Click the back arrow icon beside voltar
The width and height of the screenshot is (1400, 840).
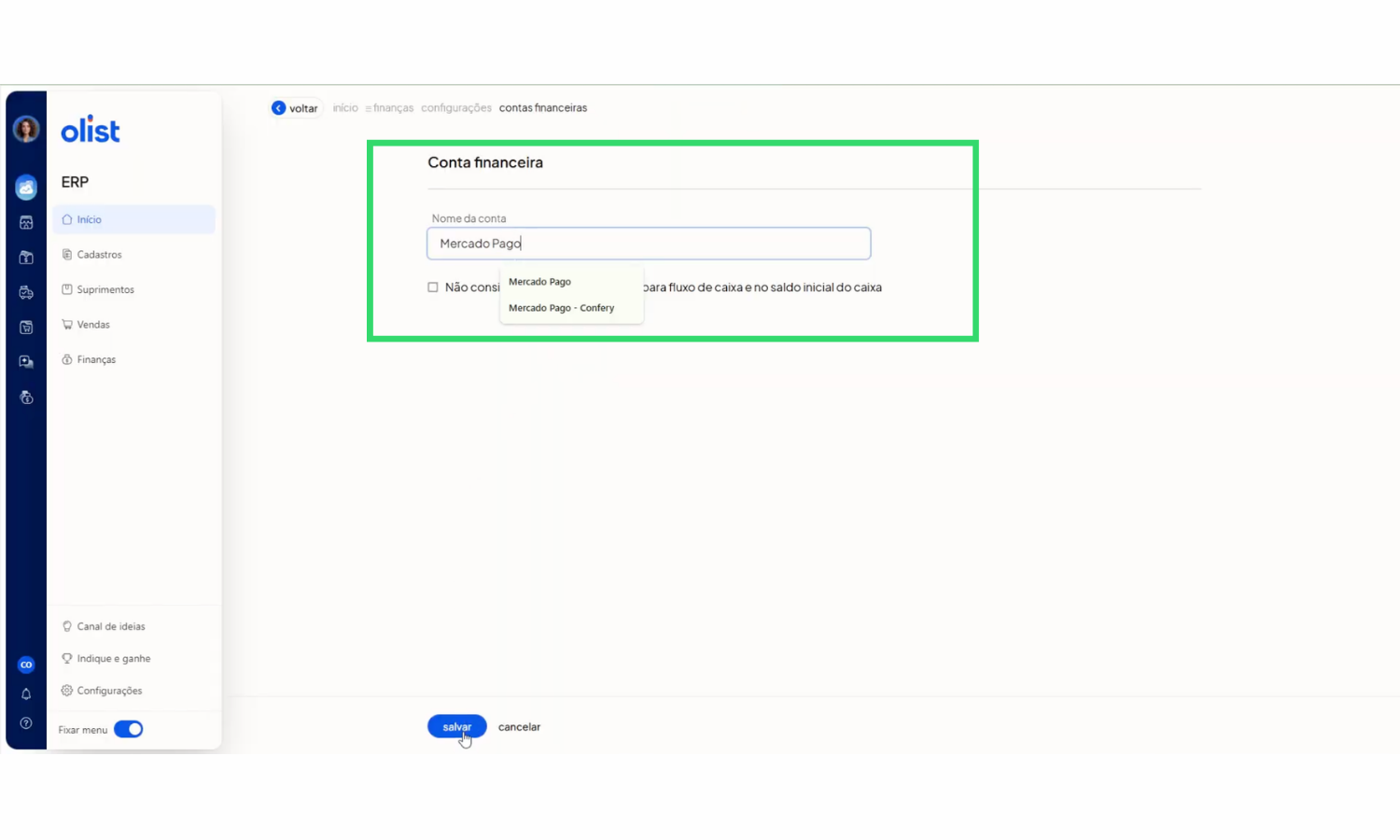click(278, 108)
